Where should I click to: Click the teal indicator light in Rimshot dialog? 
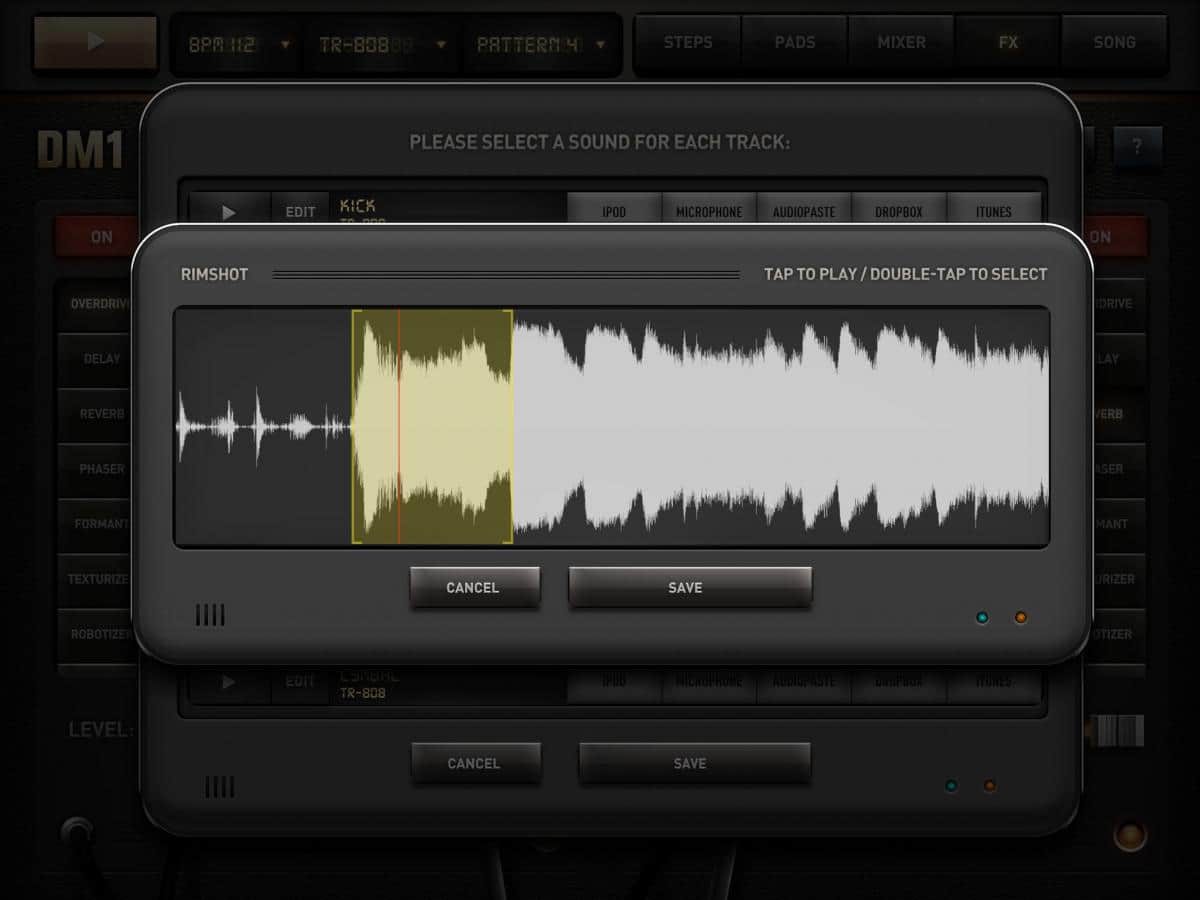tap(982, 618)
